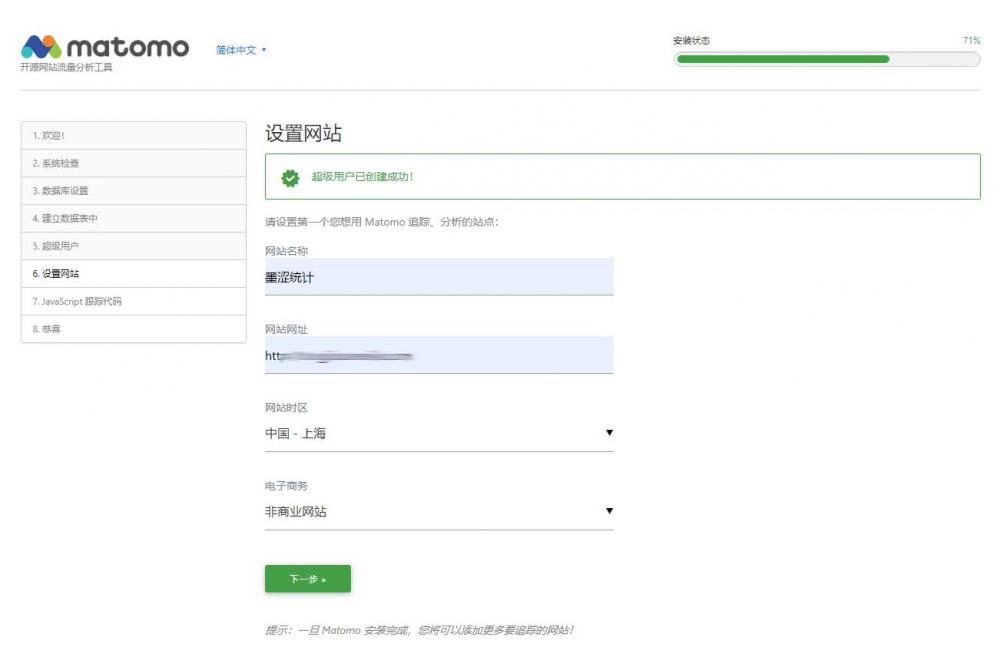The width and height of the screenshot is (1000, 647).
Task: Click the 超级用户已创建成功! message
Action: pyautogui.click(x=362, y=177)
